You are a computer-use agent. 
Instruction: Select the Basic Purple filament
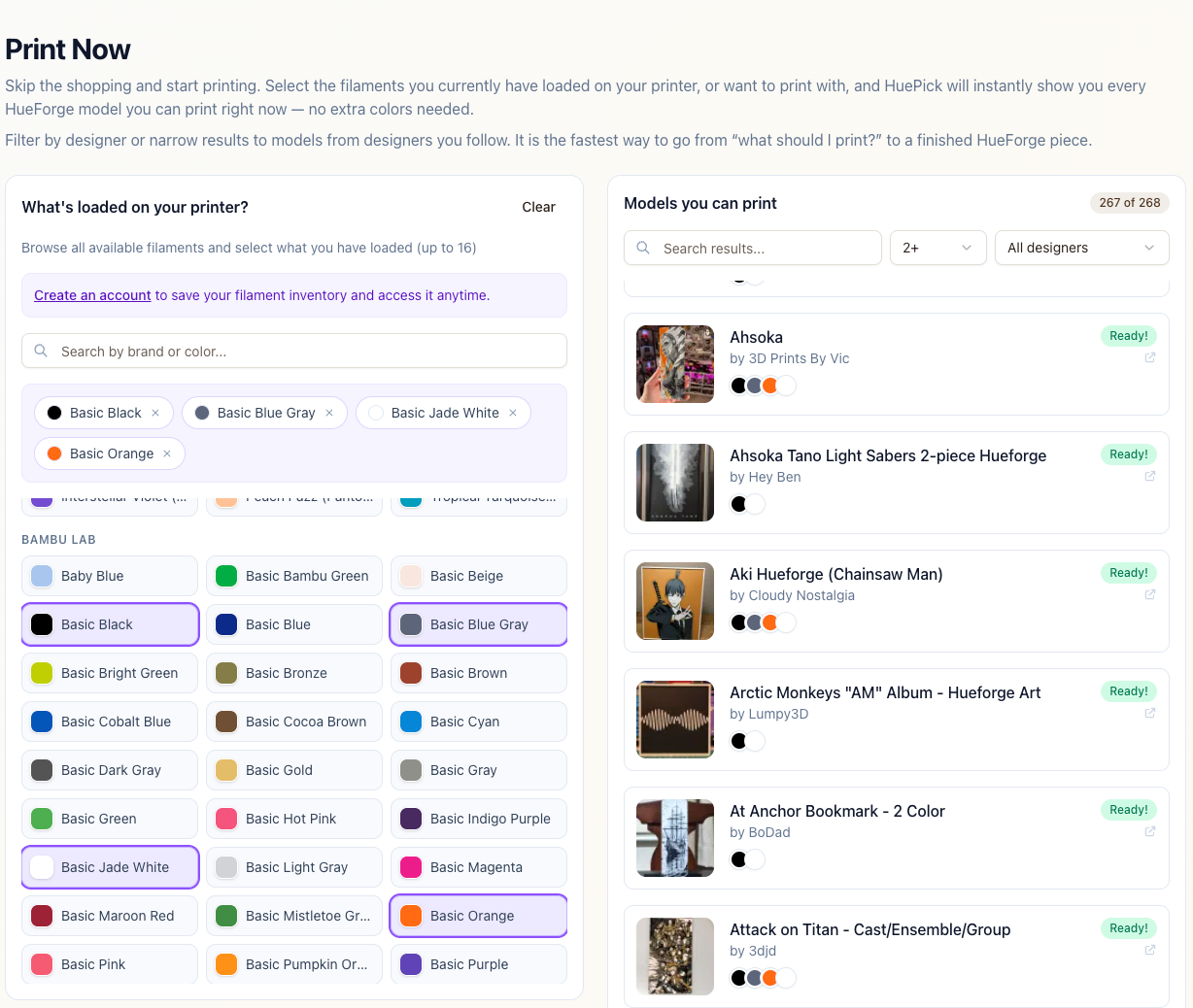tap(479, 964)
